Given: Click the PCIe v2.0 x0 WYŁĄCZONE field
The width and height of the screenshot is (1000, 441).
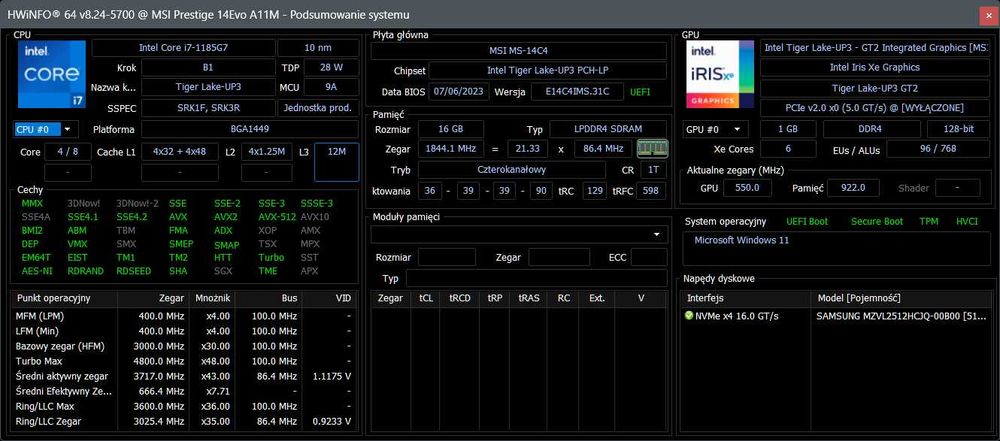Looking at the screenshot, I should coord(874,108).
